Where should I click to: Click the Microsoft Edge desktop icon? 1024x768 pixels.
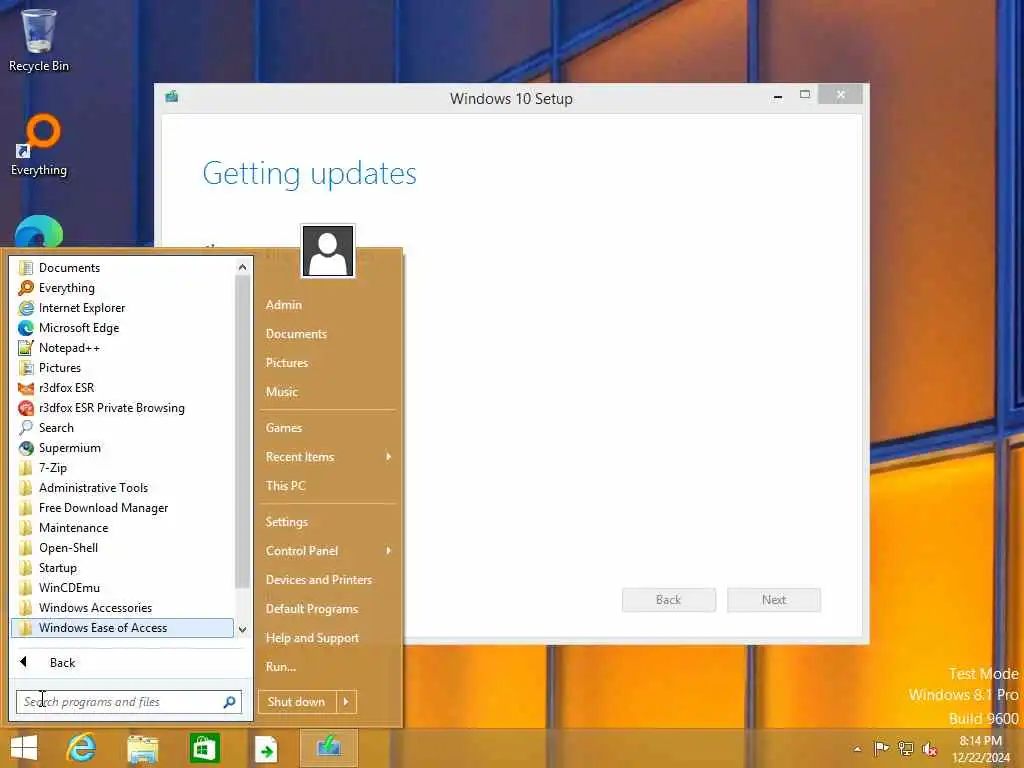(39, 231)
